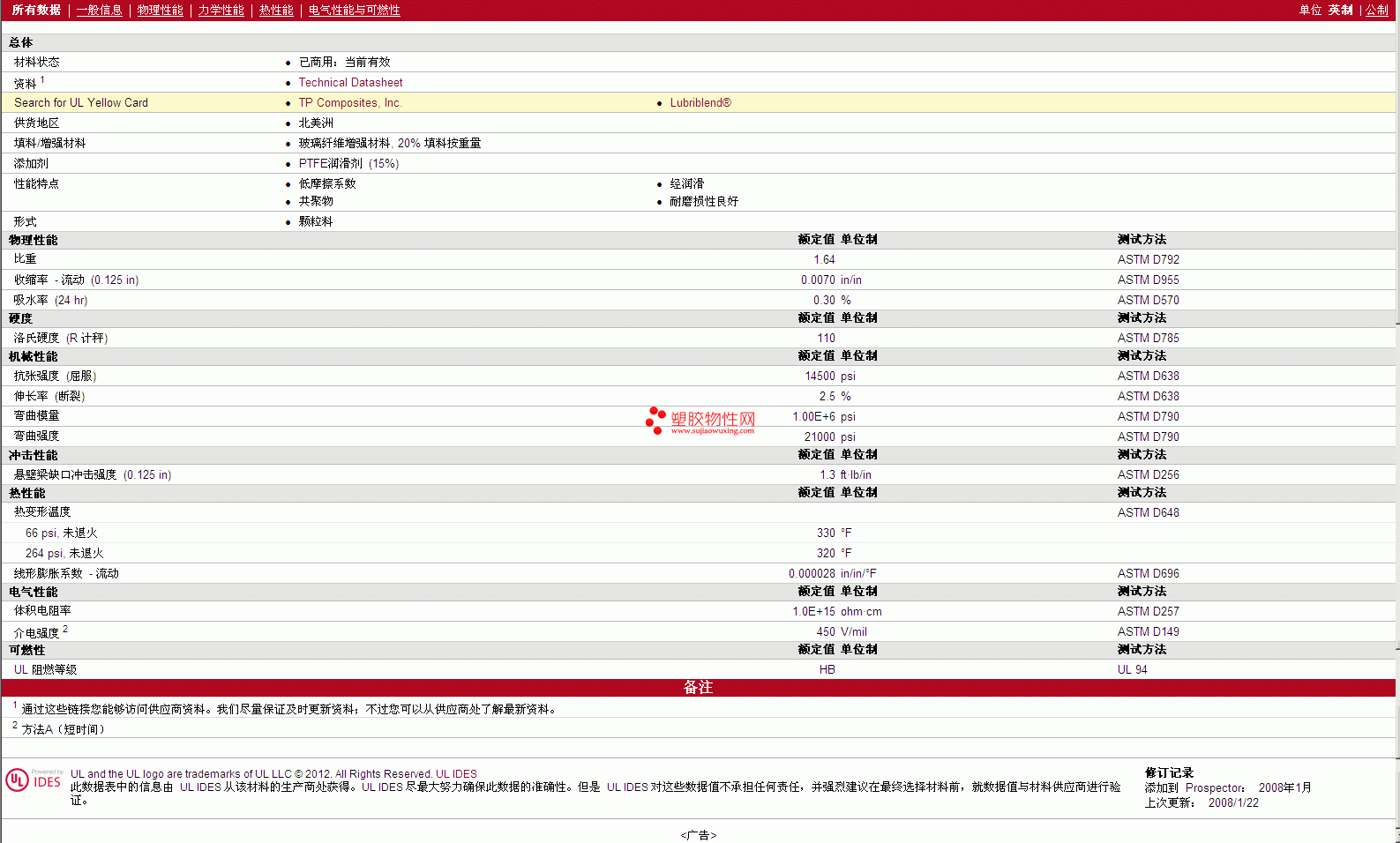Click Search for UL Yellow Card
Screen dimensions: 1400x843
tap(81, 103)
